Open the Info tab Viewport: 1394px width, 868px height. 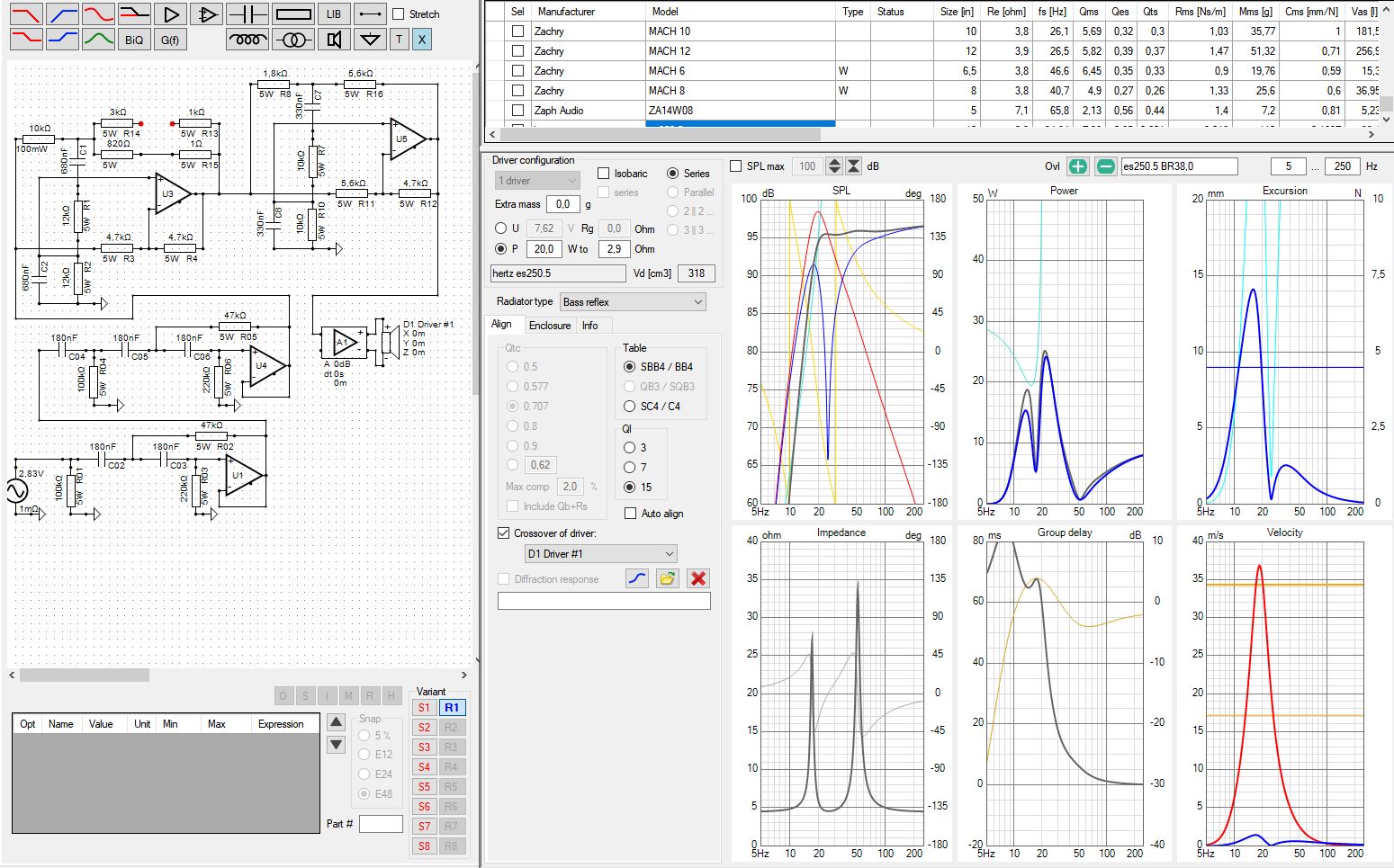pyautogui.click(x=590, y=326)
